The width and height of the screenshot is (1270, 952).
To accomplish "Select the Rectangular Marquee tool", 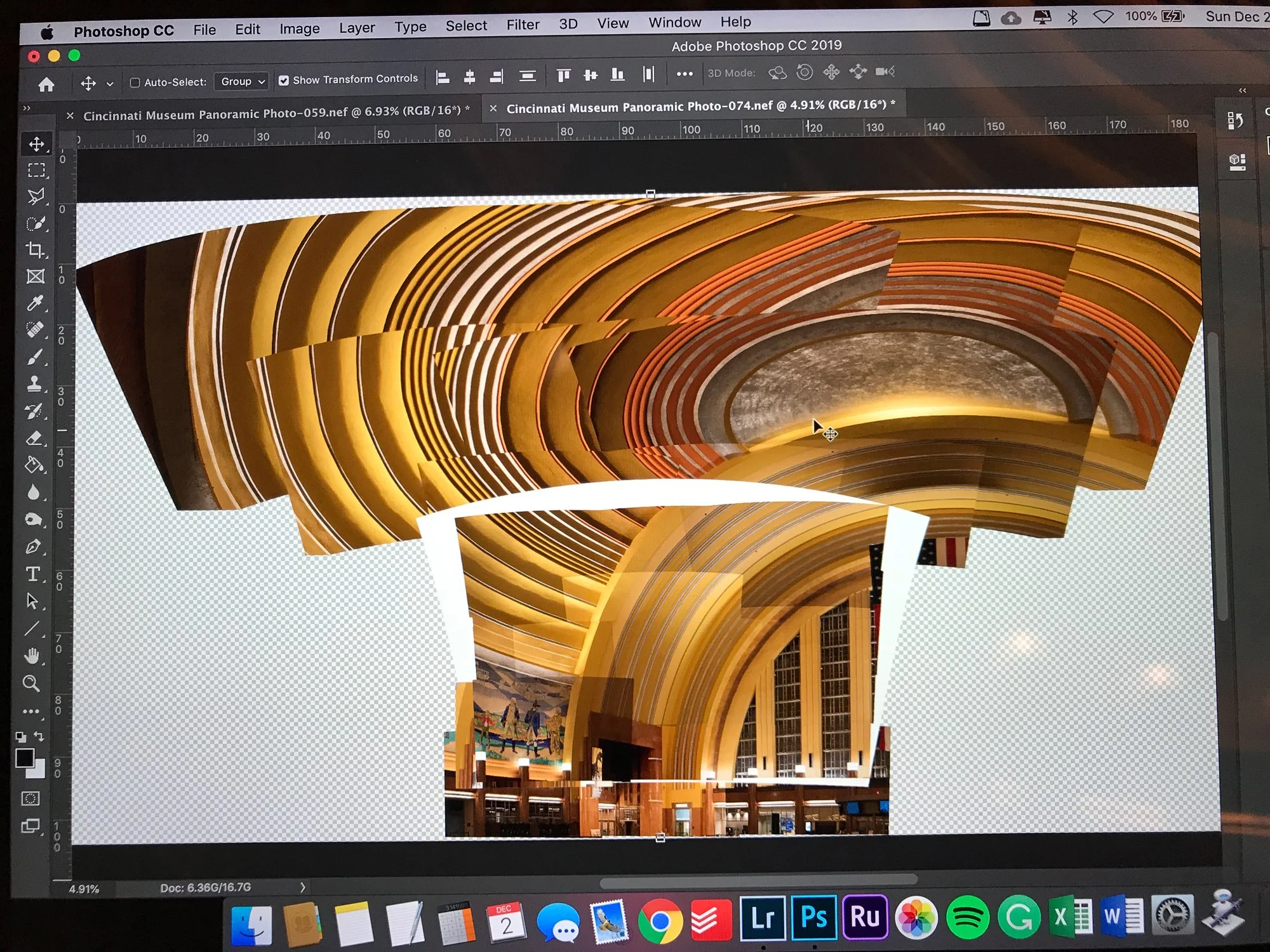I will (x=36, y=170).
